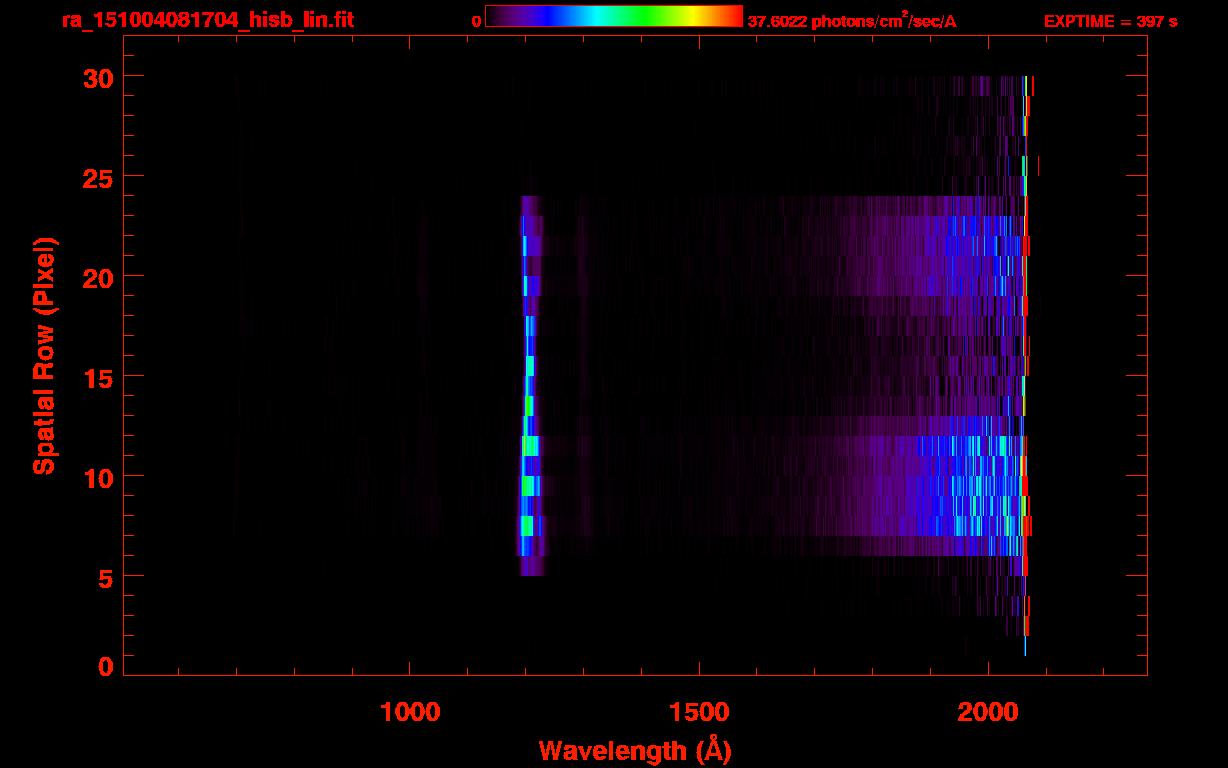Screen dimensions: 1228x768
Task: Click the Wavelength (Å) axis title
Action: [x=635, y=750]
